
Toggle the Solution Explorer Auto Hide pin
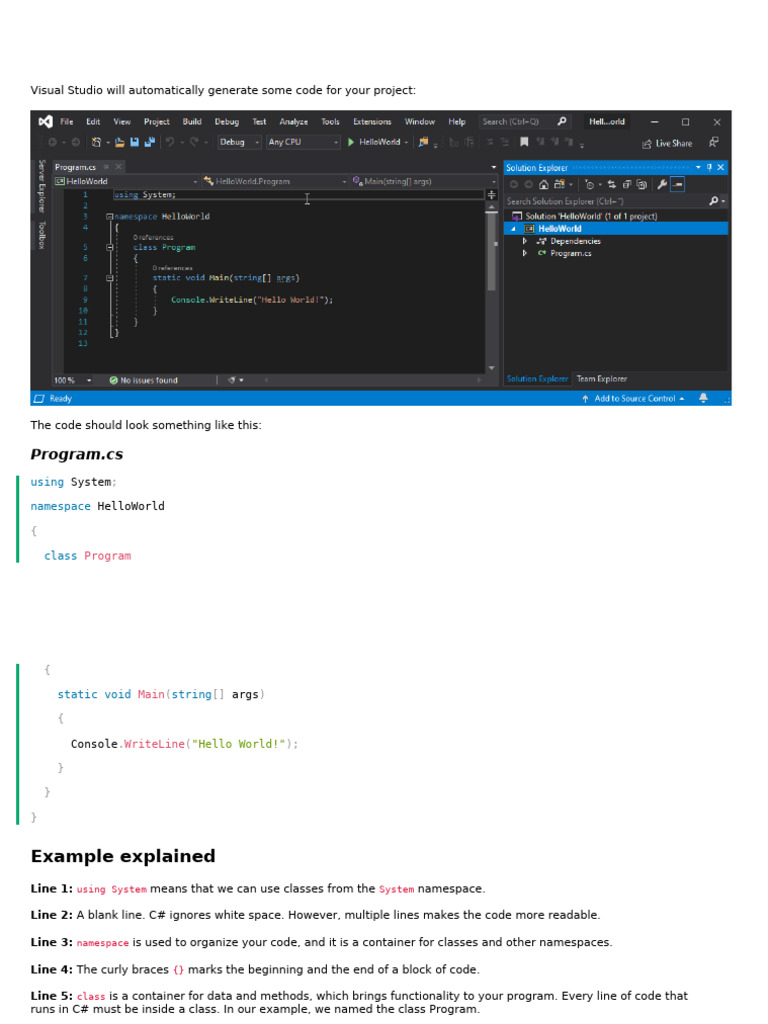(709, 168)
